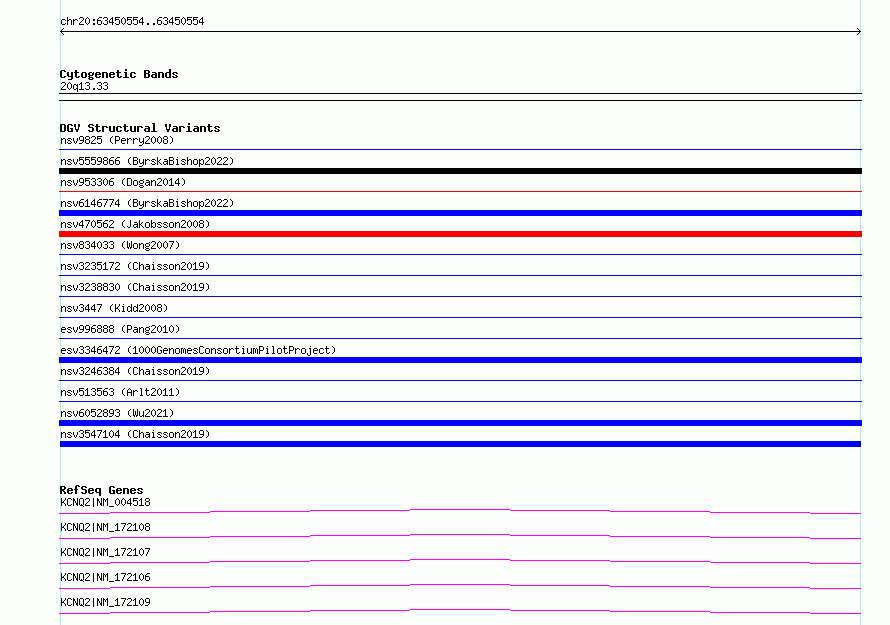The image size is (890, 625).
Task: Click the thin red line under nsv953306
Action: click(460, 192)
